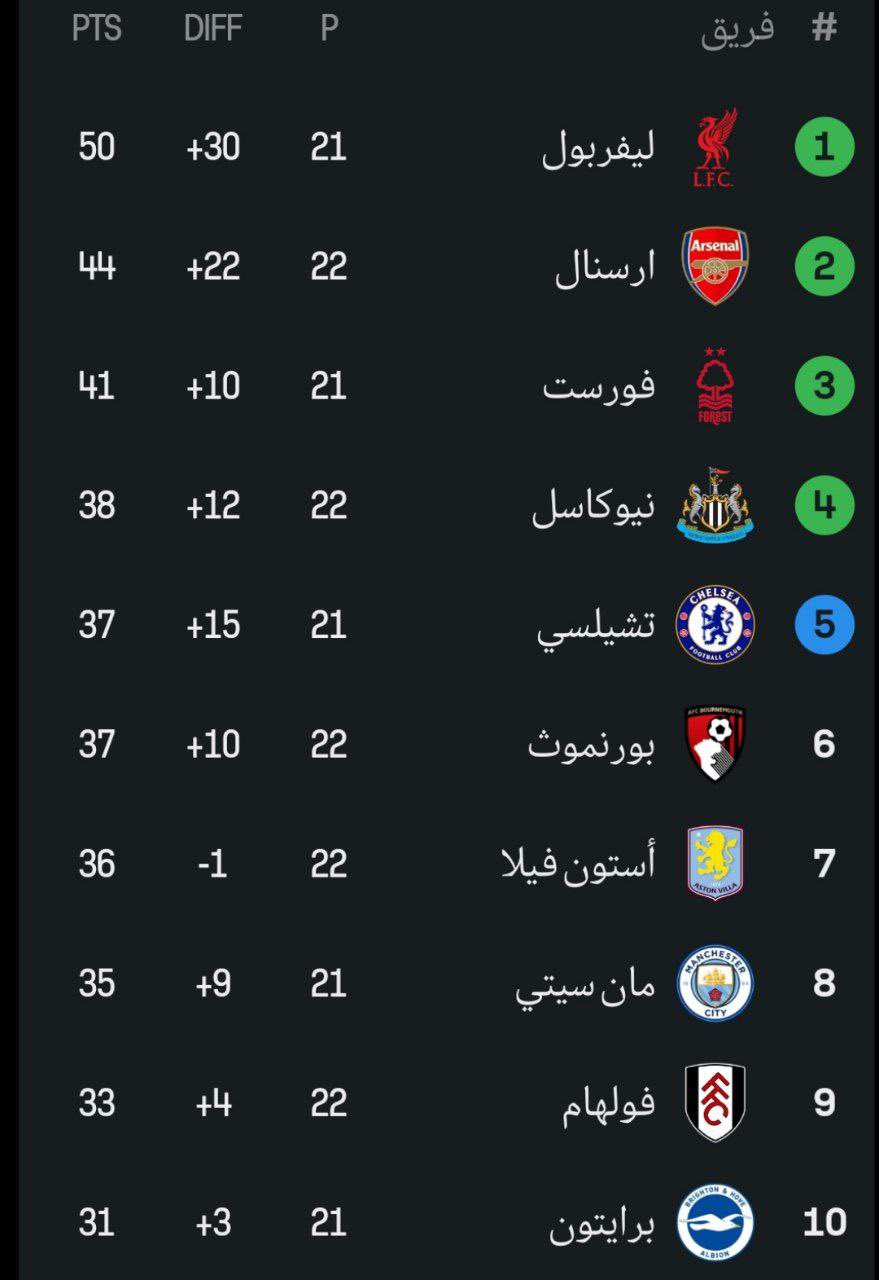Viewport: 879px width, 1280px height.
Task: Sort table by PTS column header
Action: pos(97,29)
